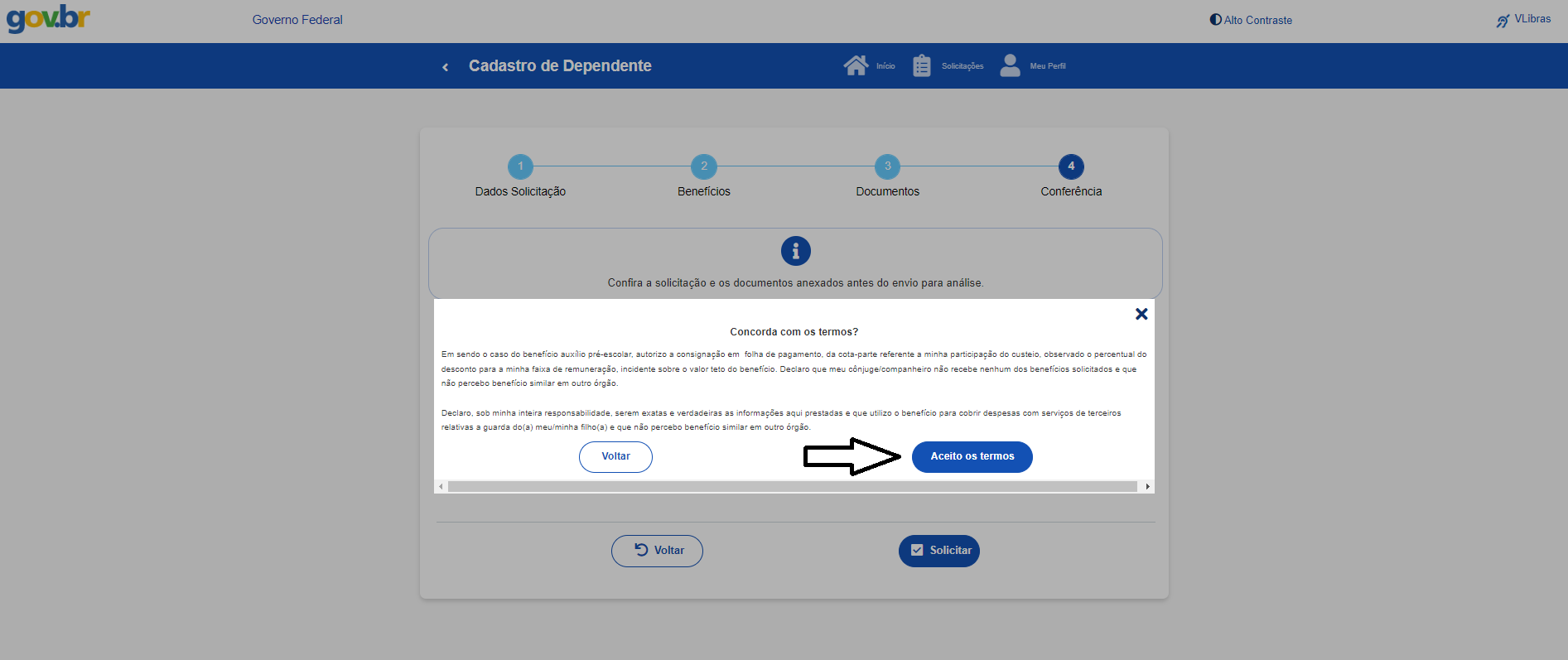
Task: Click the Solicitar button
Action: coord(939,551)
